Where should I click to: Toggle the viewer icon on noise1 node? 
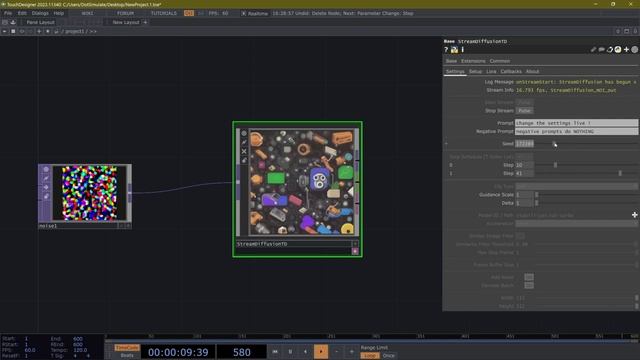(x=46, y=169)
